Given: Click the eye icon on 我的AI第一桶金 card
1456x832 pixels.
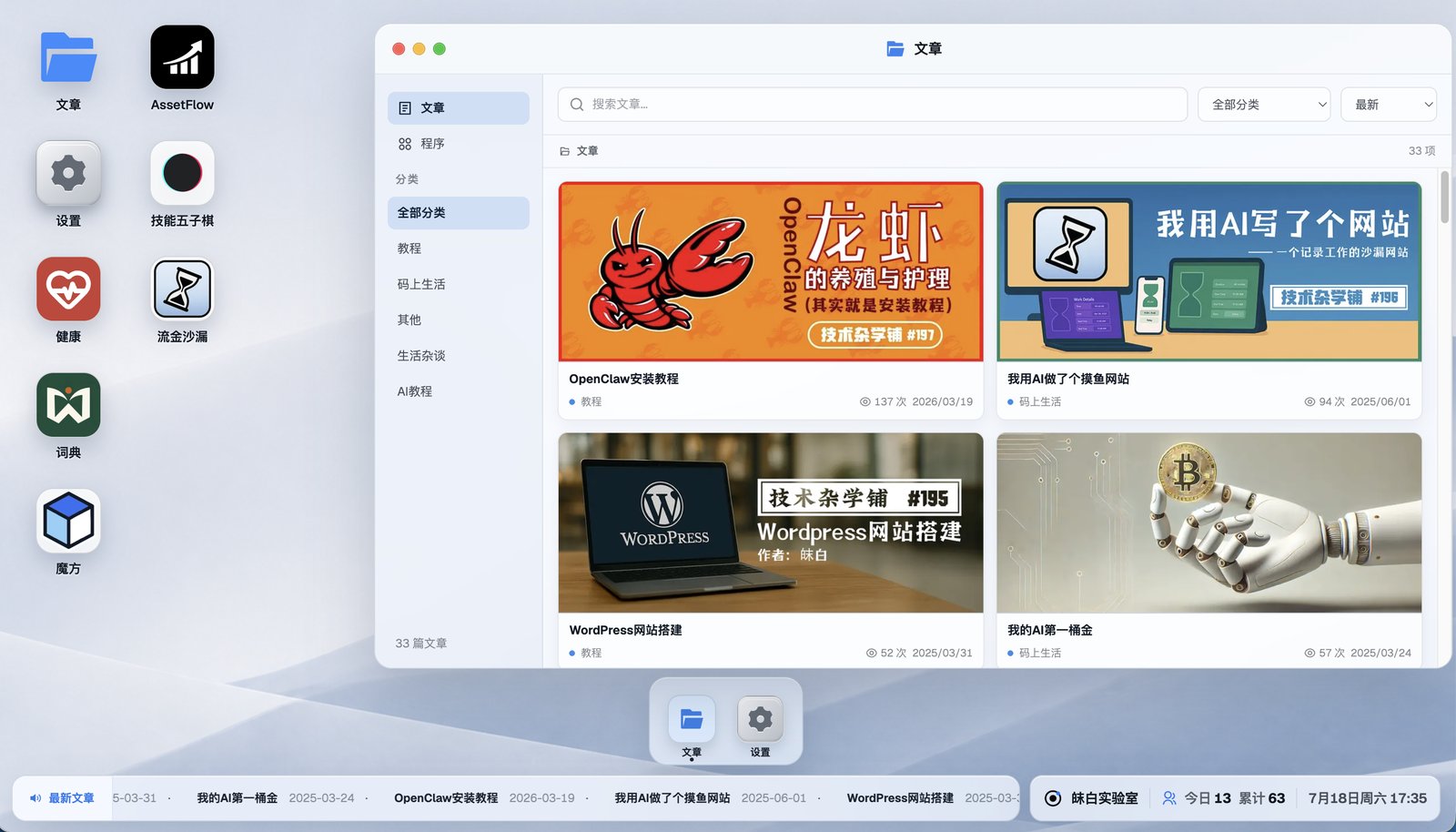Looking at the screenshot, I should tap(1309, 653).
